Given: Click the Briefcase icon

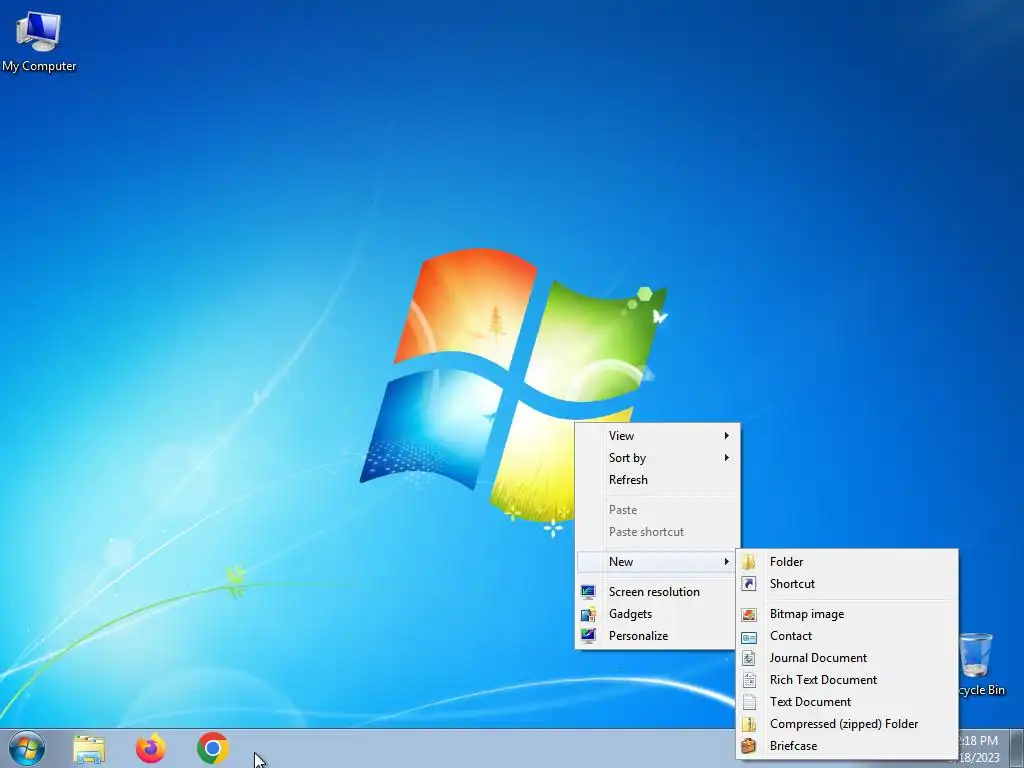Looking at the screenshot, I should [749, 746].
